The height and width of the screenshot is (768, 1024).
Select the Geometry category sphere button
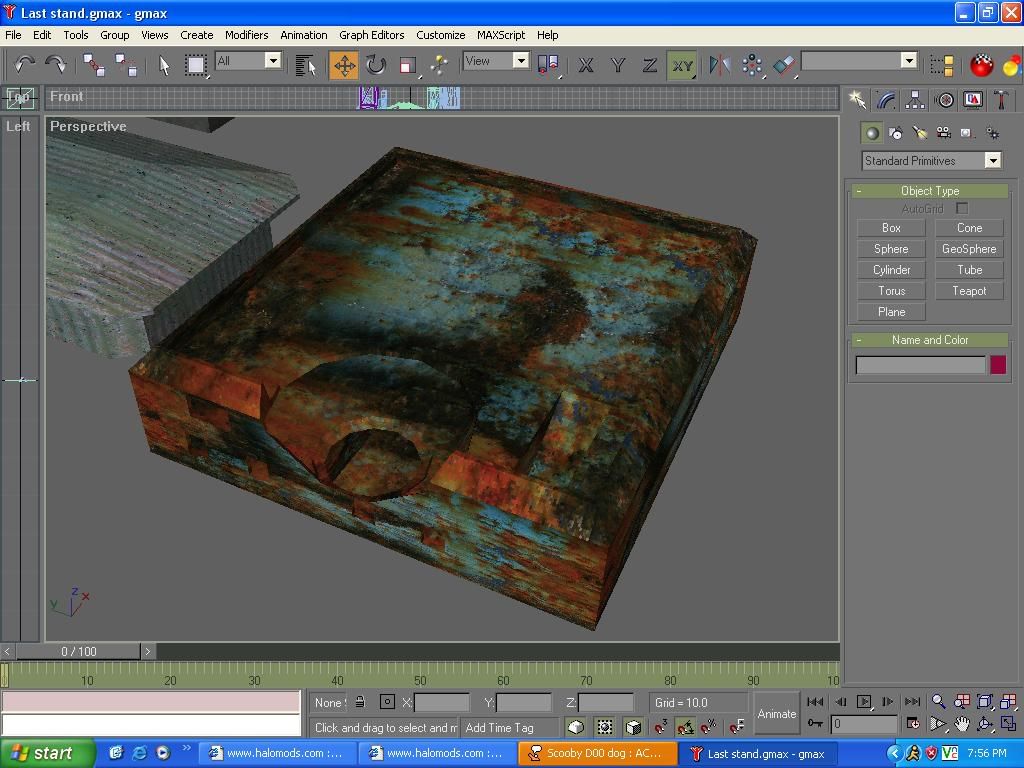872,133
